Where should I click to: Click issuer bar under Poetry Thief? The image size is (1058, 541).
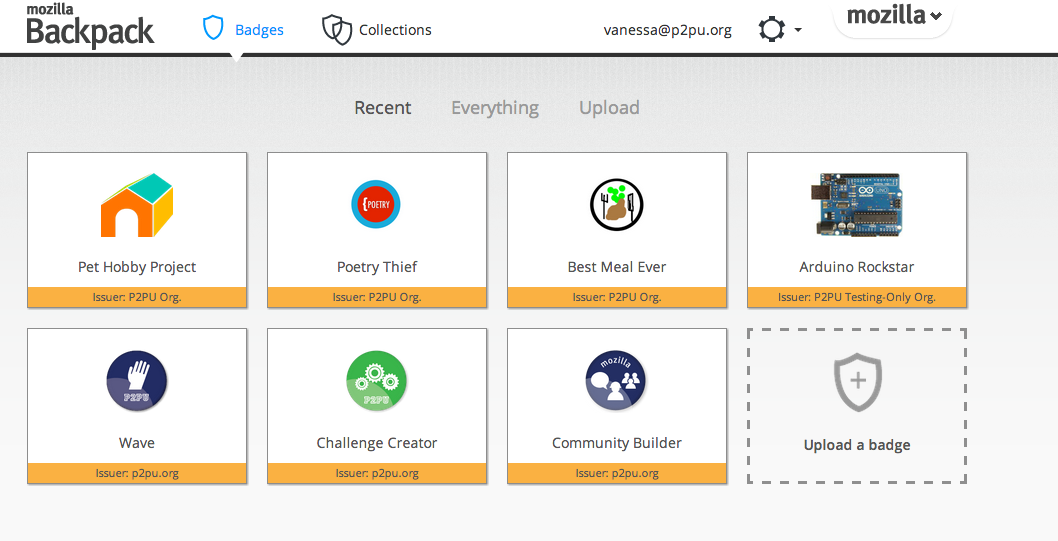(x=377, y=297)
